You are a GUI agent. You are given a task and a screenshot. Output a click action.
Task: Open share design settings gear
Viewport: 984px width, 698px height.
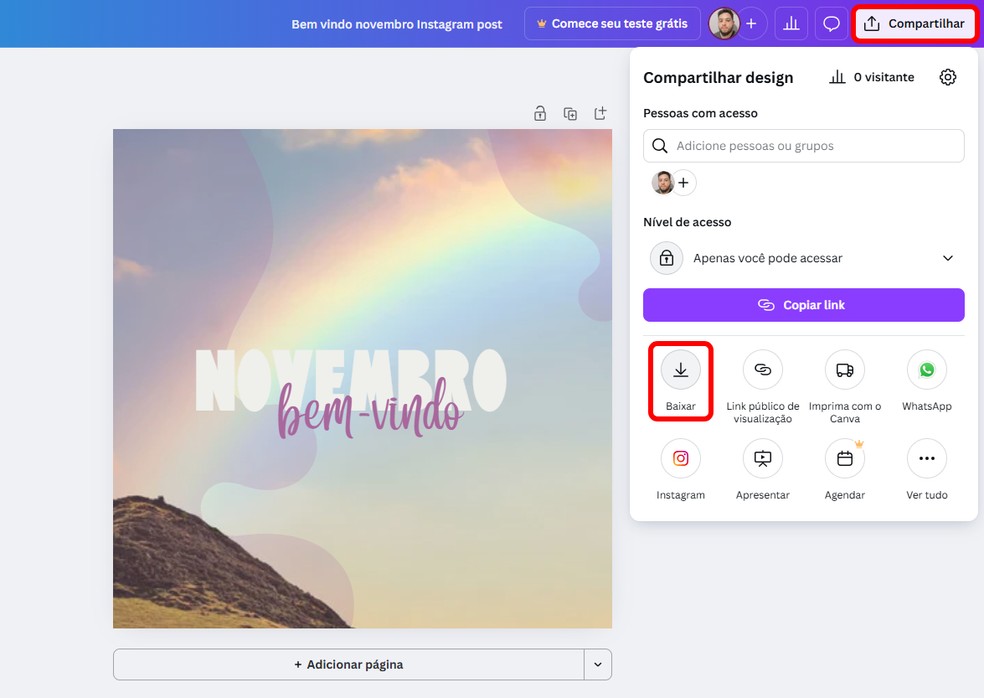coord(948,76)
